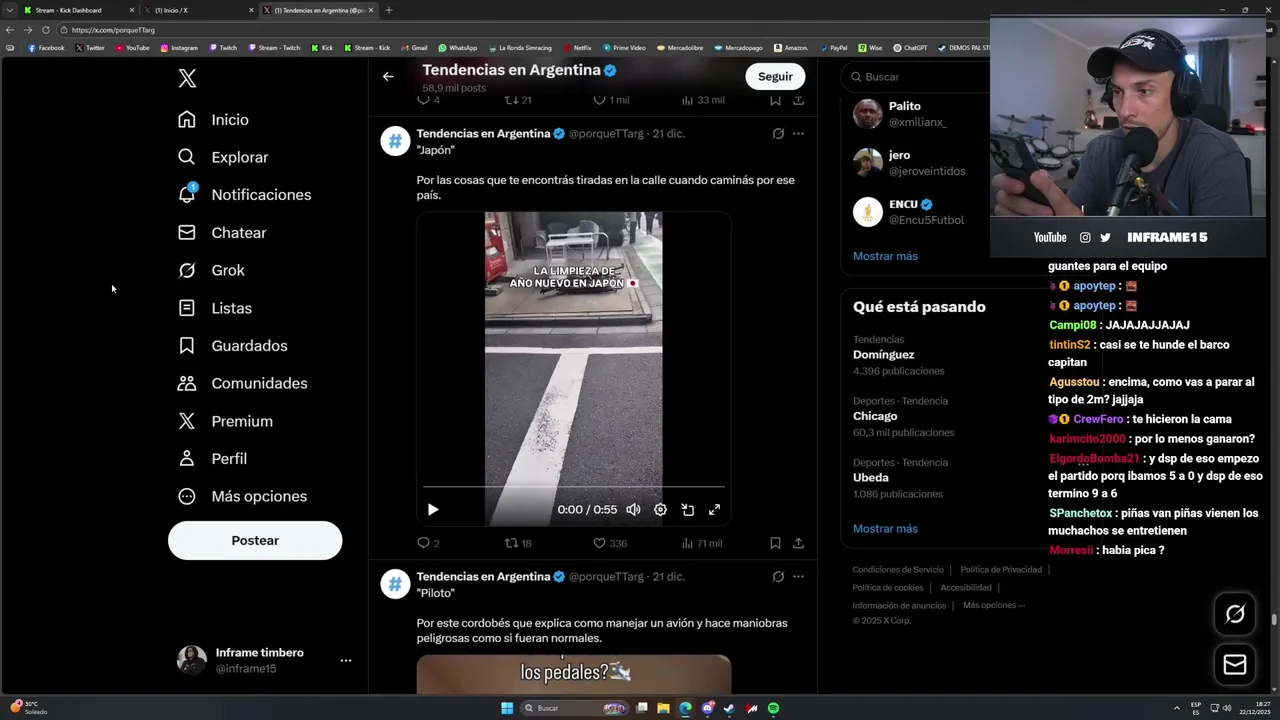This screenshot has width=1280, height=720.
Task: Expand footer Más opciones
Action: pos(994,605)
